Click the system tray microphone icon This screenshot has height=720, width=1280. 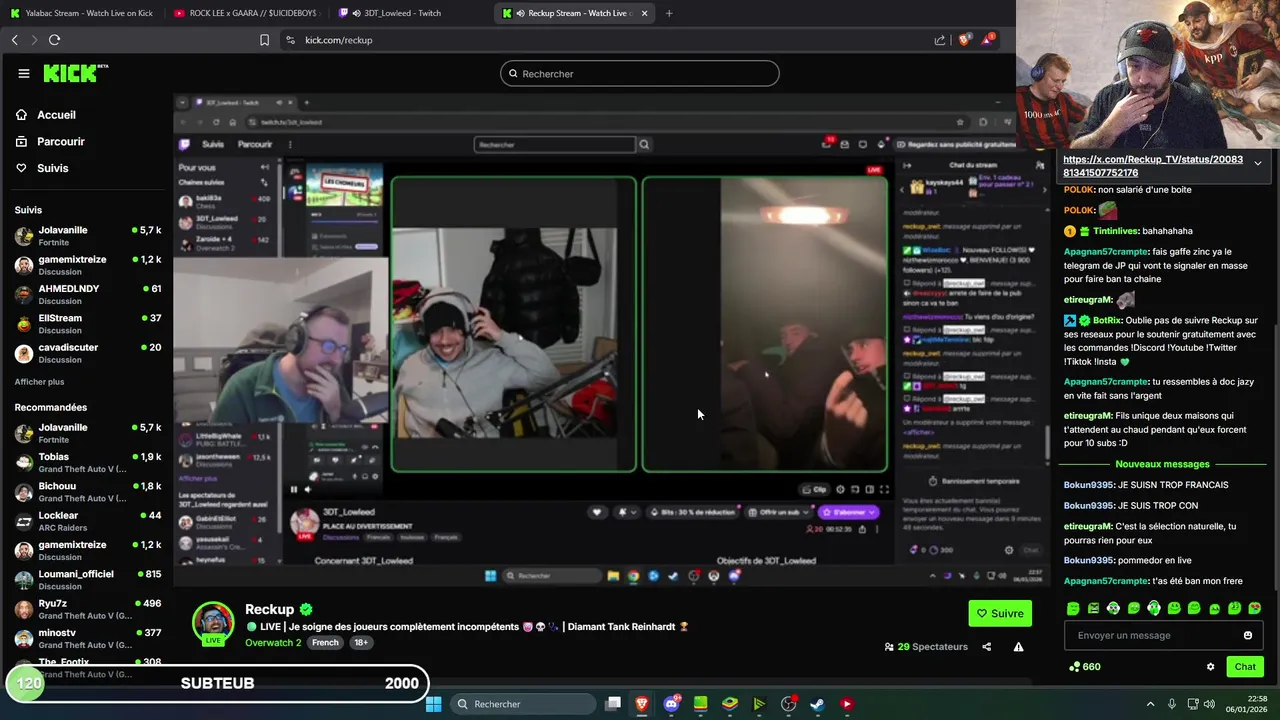tap(1171, 704)
